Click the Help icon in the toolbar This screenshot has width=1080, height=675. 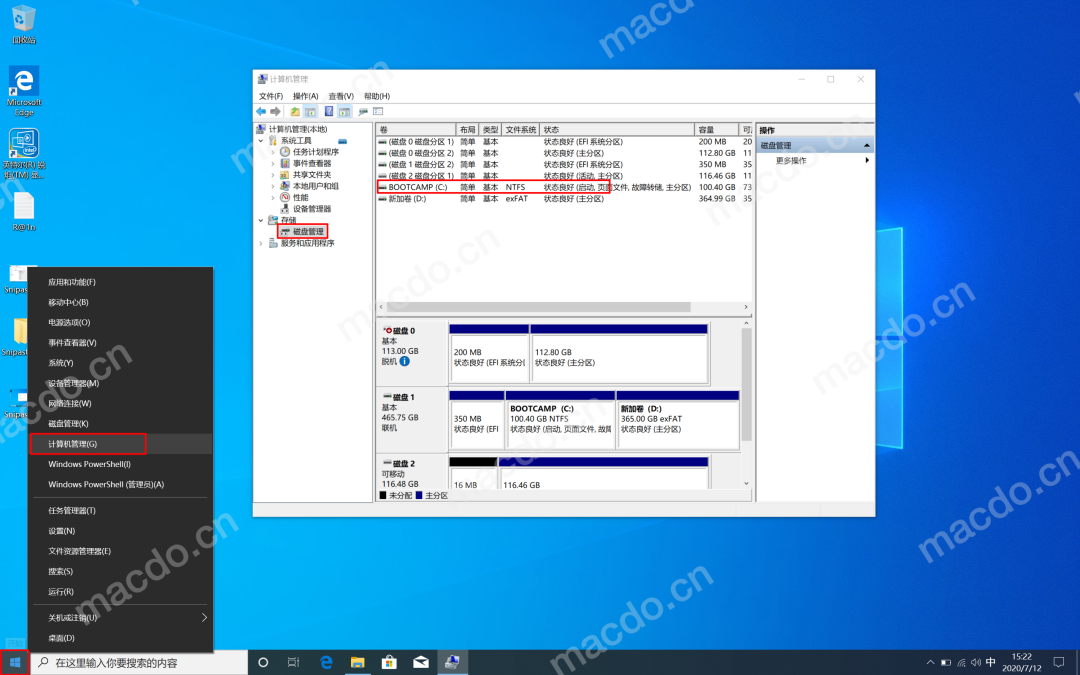pos(329,111)
